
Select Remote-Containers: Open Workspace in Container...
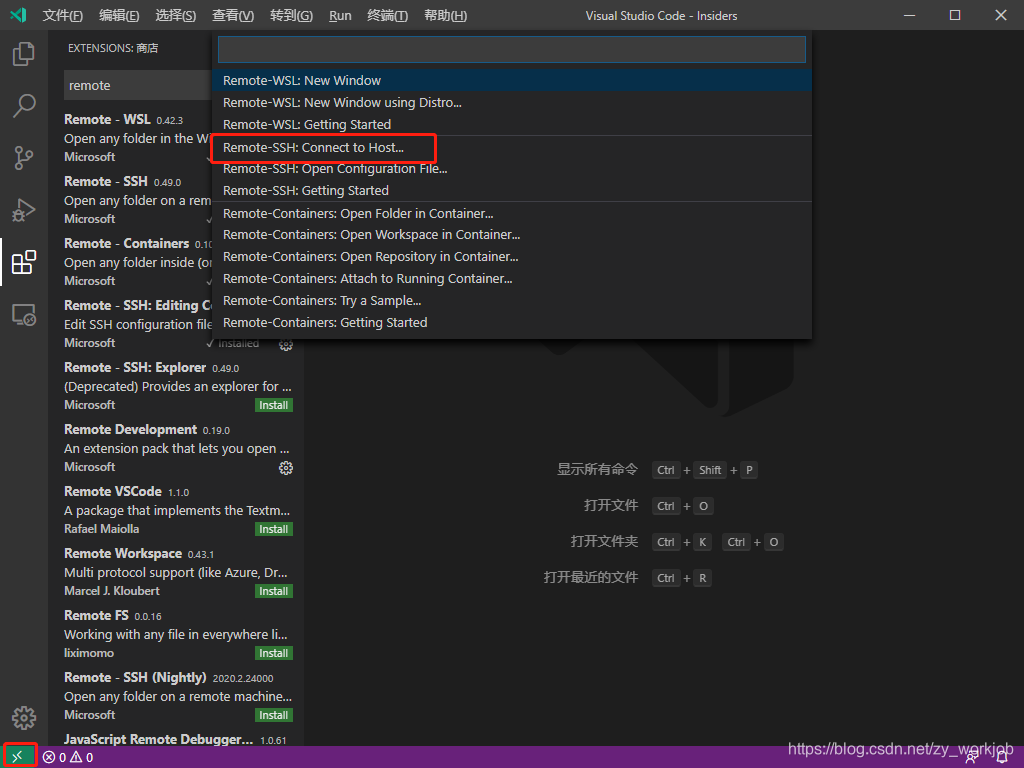click(512, 234)
